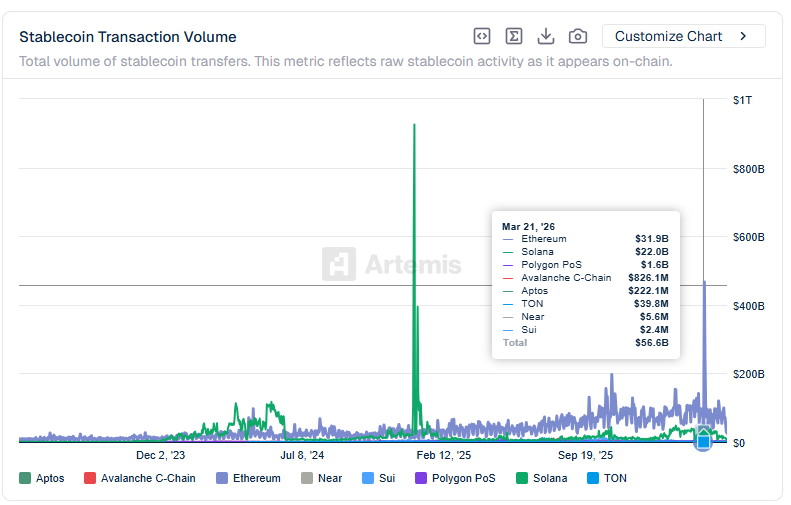Click the $0 y-axis label
This screenshot has height=505, width=791.
(x=739, y=443)
